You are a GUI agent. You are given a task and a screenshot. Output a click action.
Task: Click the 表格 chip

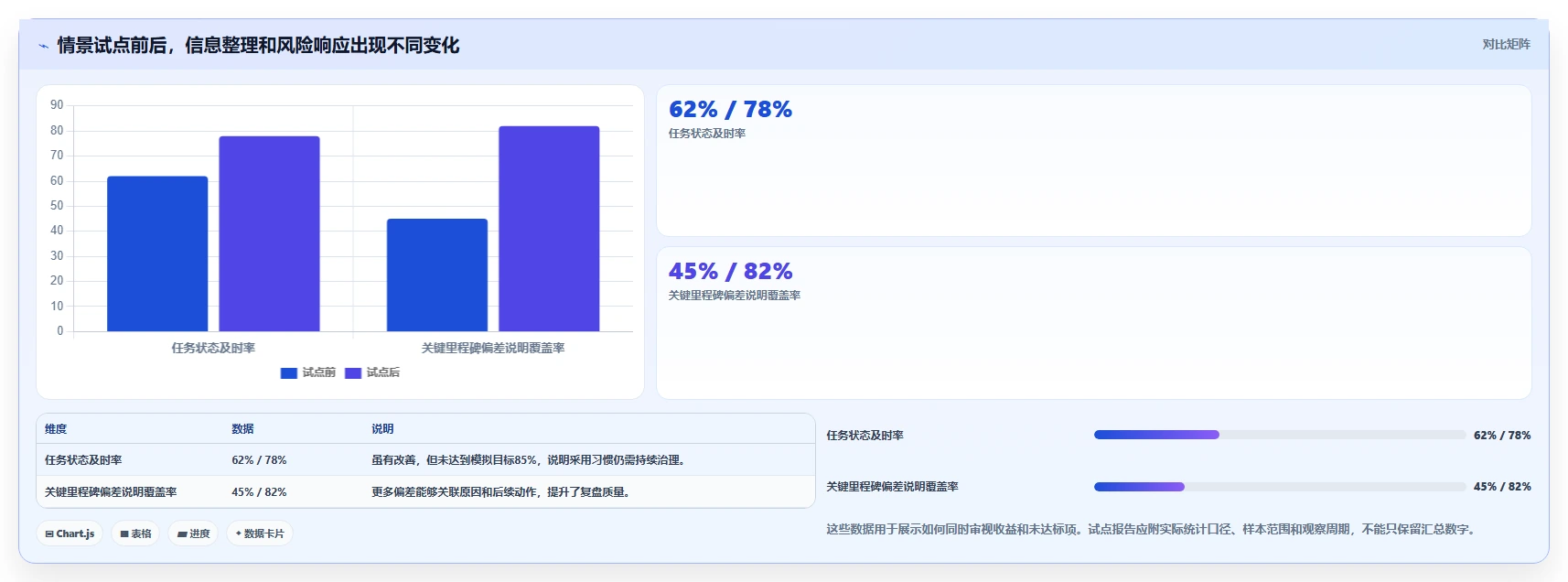(x=136, y=533)
